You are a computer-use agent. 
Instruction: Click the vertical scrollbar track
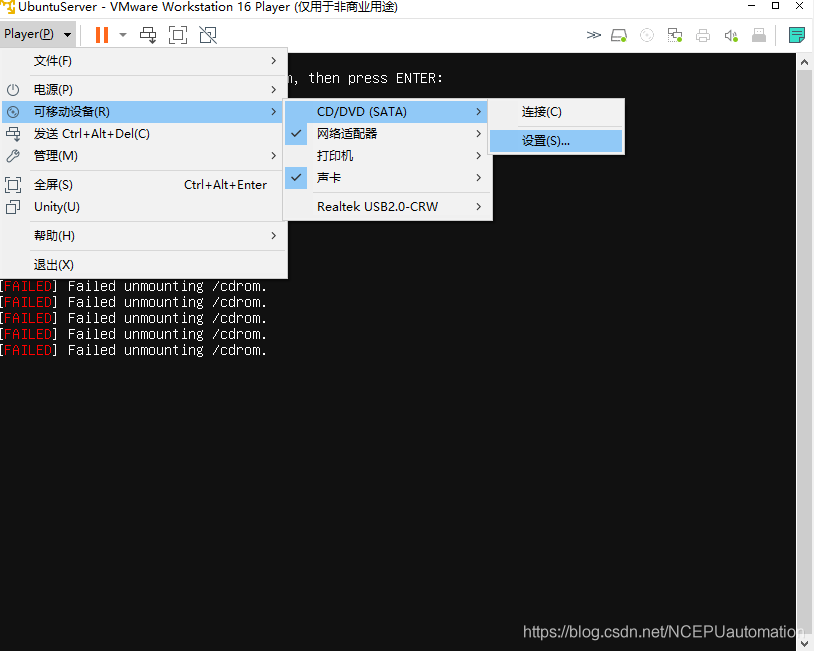coord(805,353)
